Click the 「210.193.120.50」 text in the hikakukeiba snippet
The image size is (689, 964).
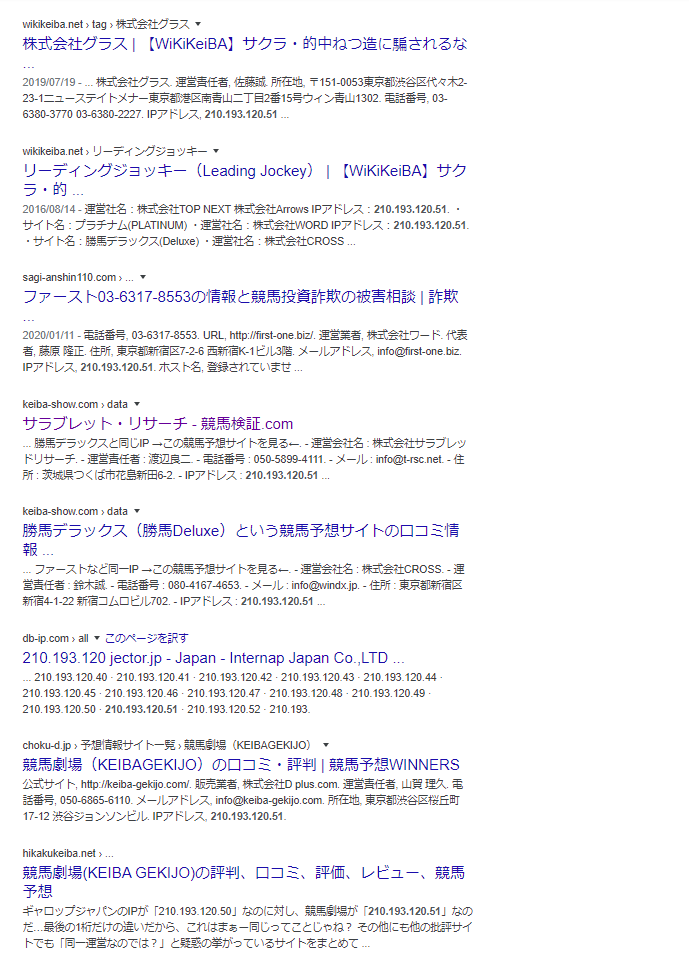[195, 911]
